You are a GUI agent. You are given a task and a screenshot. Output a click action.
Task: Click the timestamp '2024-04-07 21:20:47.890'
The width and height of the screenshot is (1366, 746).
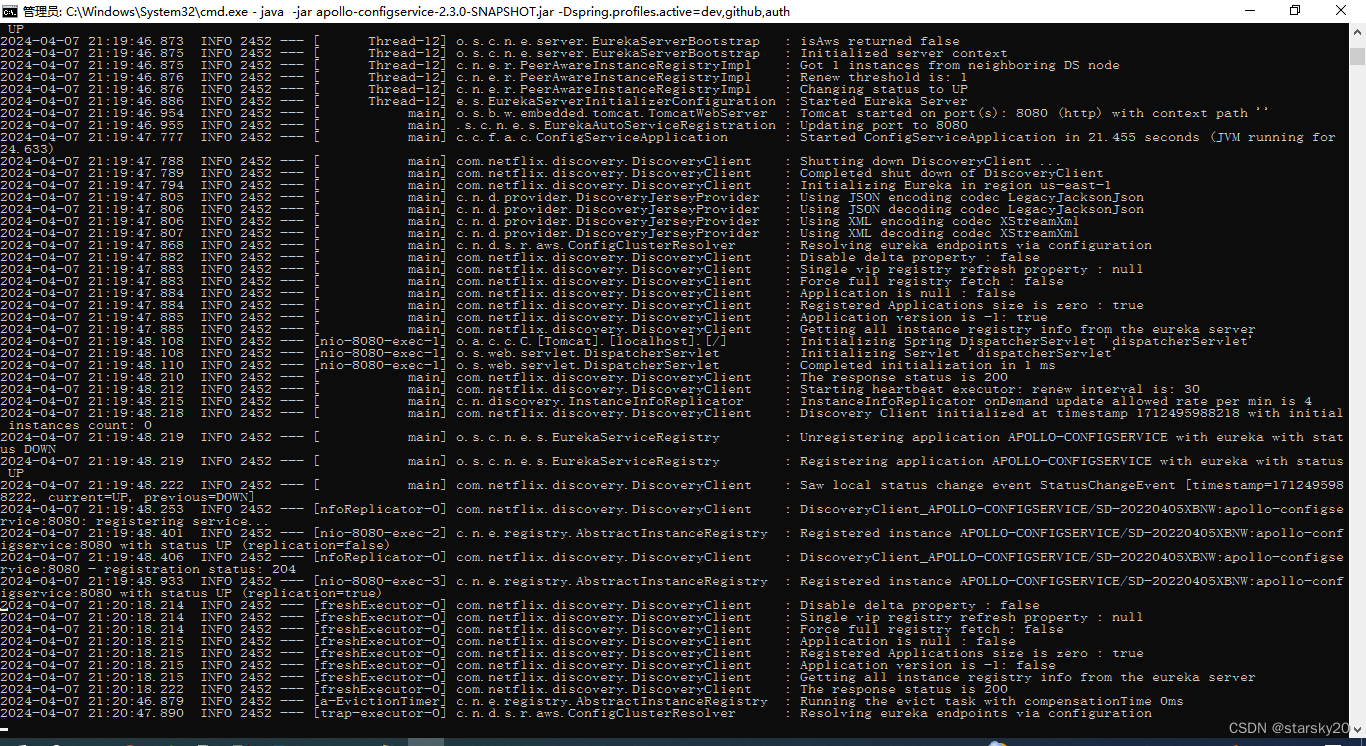[x=92, y=713]
